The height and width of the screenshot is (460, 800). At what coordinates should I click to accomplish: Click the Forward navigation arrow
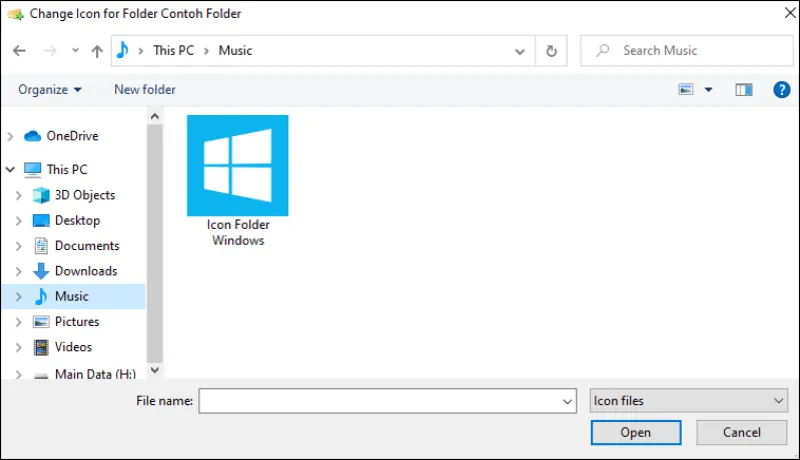50,50
